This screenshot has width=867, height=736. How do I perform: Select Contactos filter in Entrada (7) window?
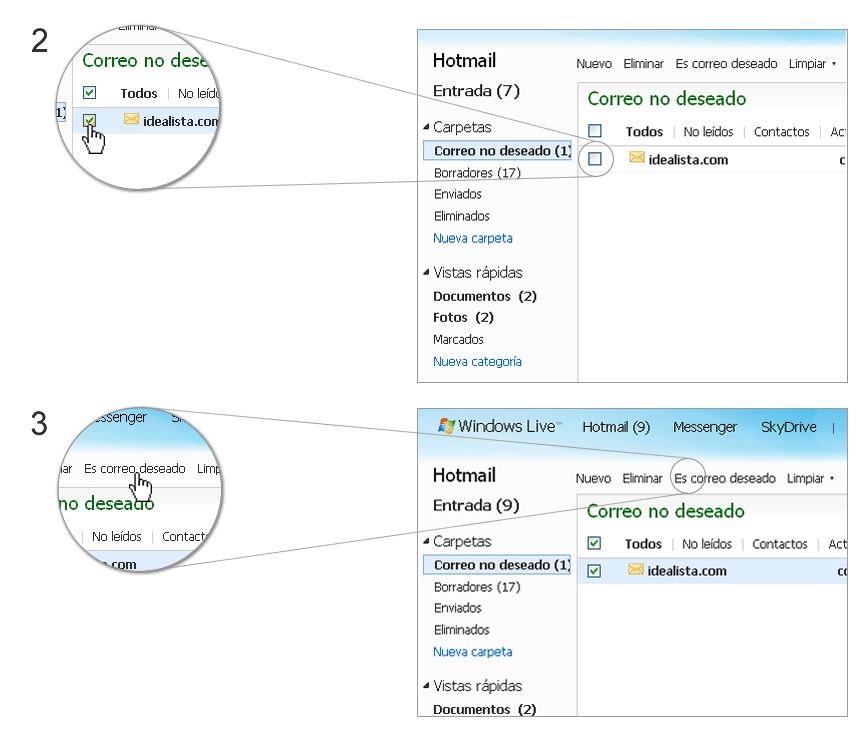(781, 132)
